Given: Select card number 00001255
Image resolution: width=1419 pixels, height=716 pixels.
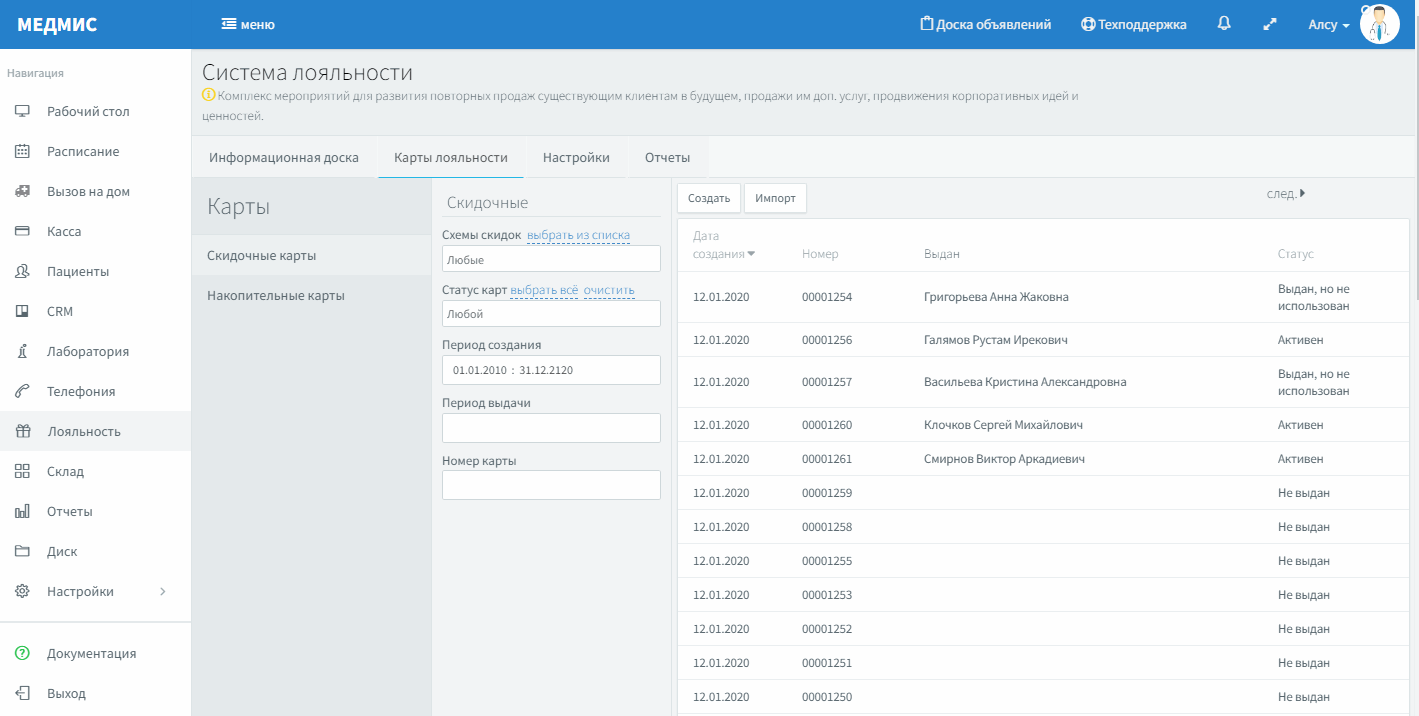Looking at the screenshot, I should pos(827,561).
